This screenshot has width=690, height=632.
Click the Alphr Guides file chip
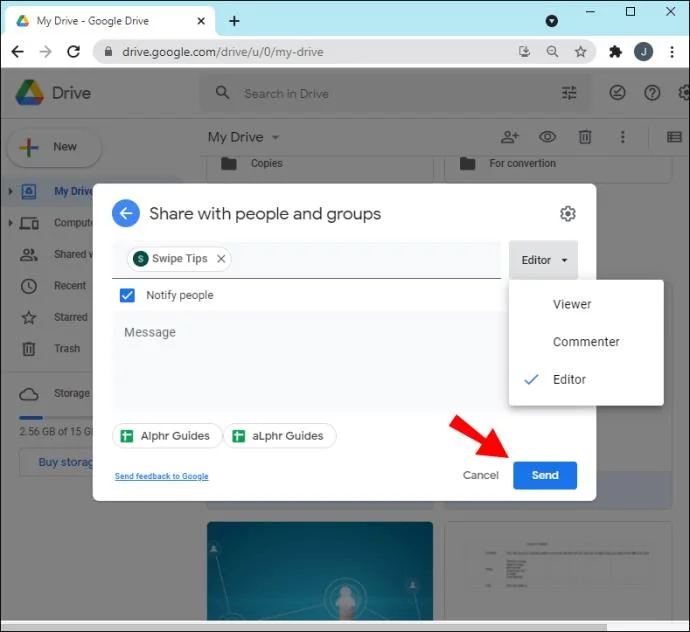(x=167, y=436)
